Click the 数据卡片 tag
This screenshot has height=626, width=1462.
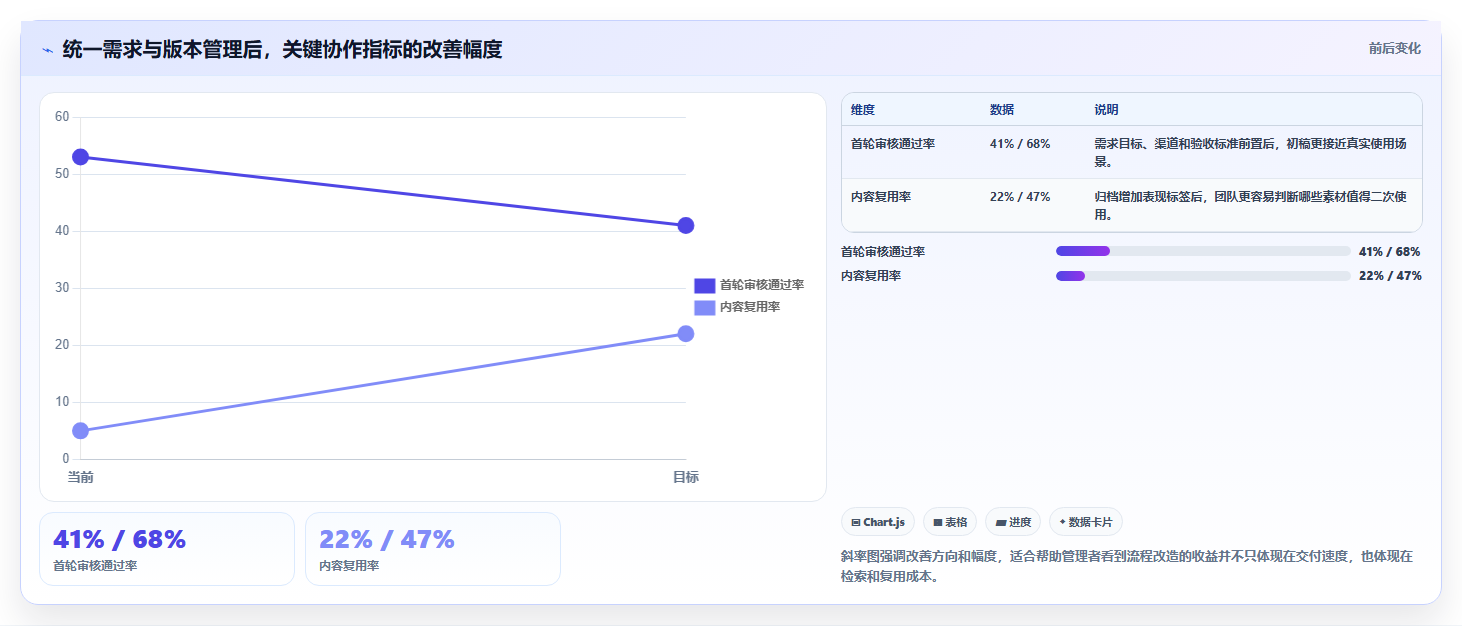pyautogui.click(x=1086, y=522)
